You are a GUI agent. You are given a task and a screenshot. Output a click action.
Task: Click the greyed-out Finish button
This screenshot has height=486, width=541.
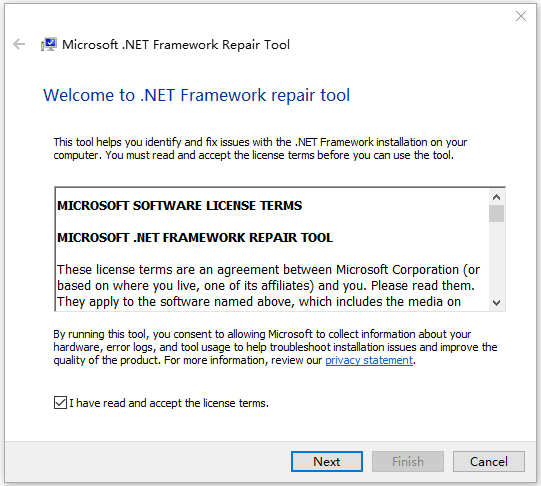tap(408, 461)
